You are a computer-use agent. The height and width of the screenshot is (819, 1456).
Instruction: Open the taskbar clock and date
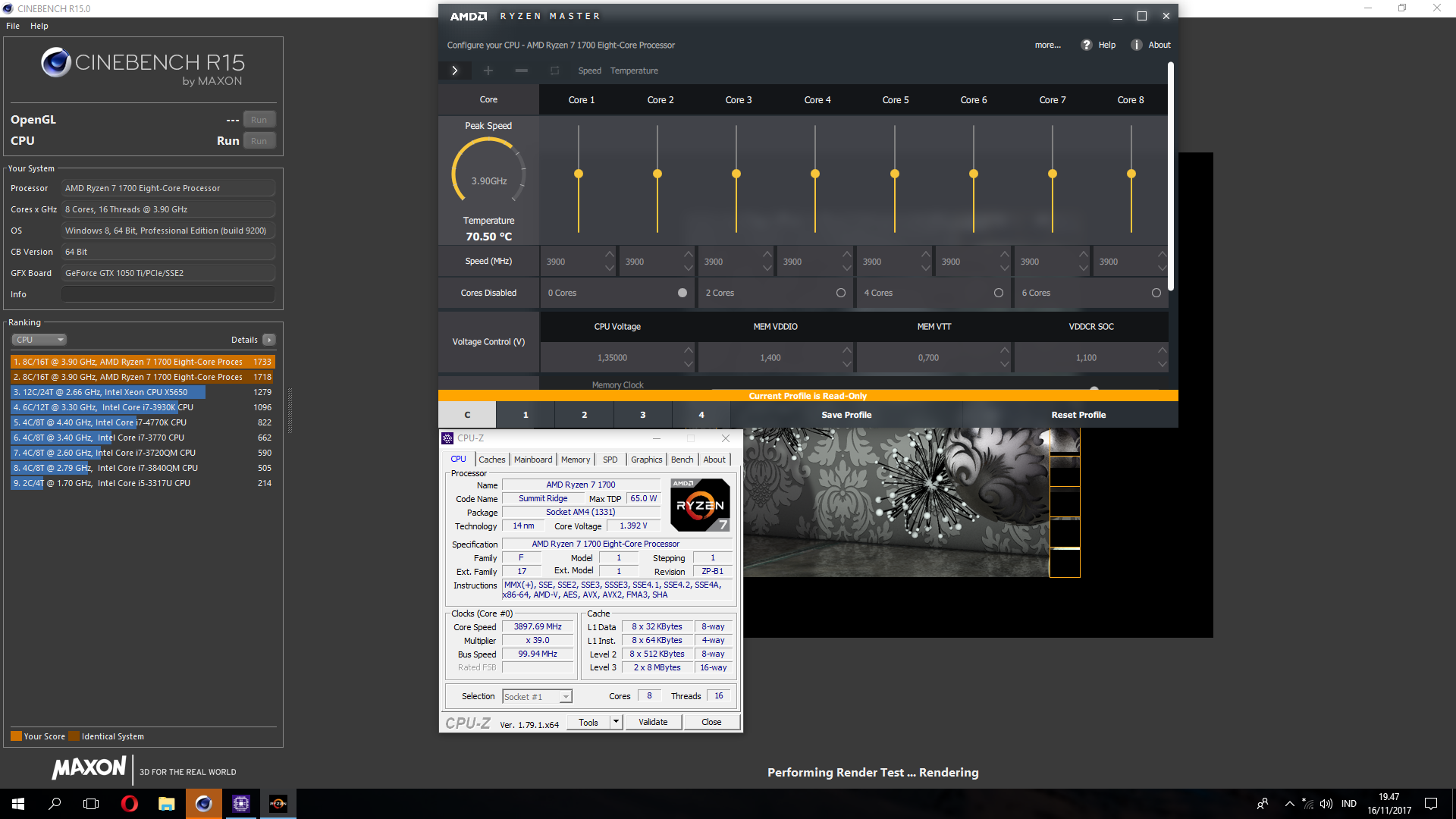tap(1389, 804)
